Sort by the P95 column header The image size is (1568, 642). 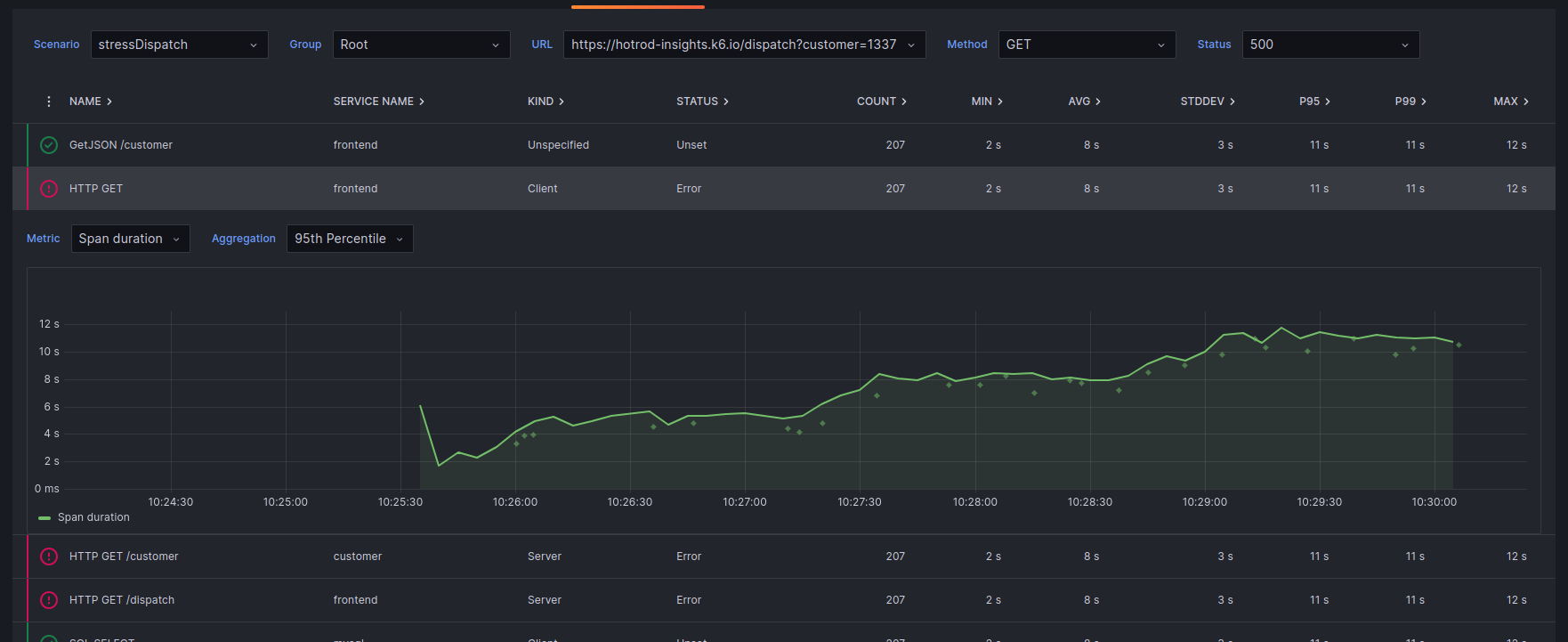click(x=1313, y=102)
